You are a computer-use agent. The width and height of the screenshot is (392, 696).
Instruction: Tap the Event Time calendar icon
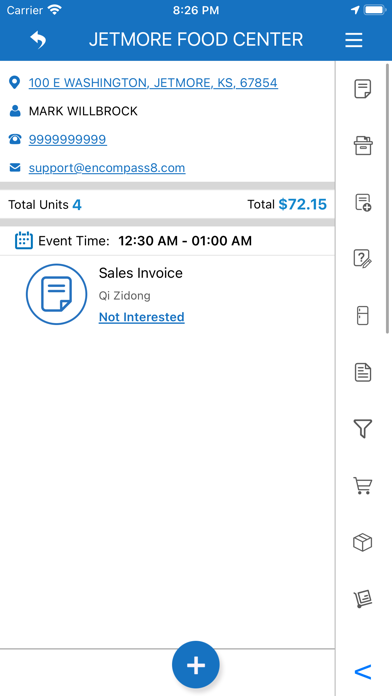click(24, 240)
